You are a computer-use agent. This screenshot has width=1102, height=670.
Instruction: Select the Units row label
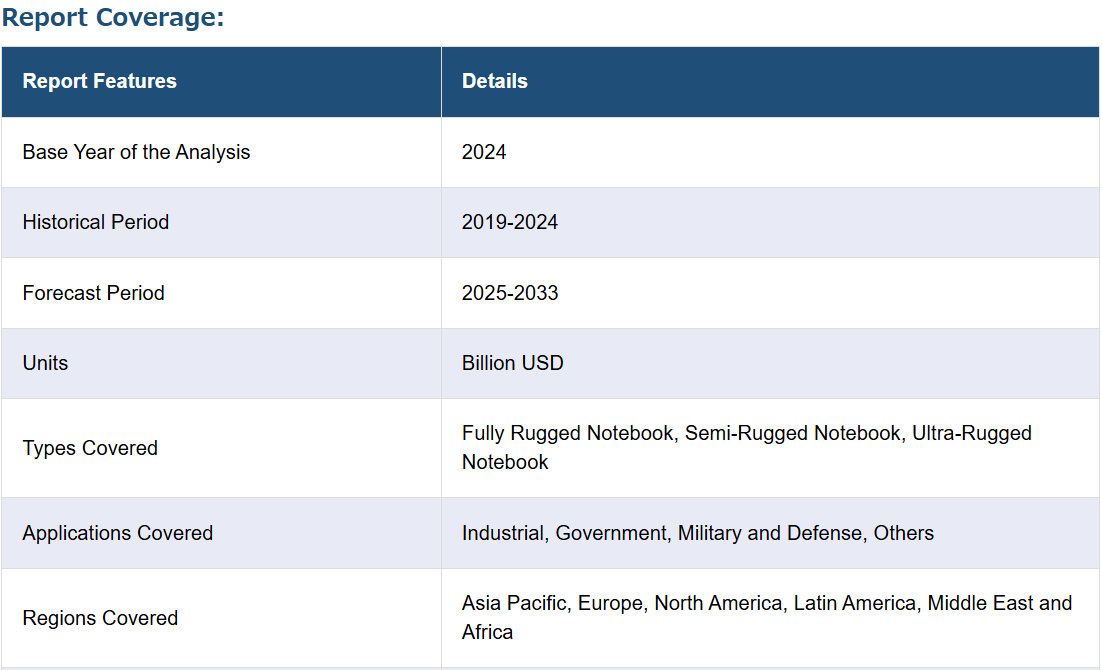(x=46, y=363)
